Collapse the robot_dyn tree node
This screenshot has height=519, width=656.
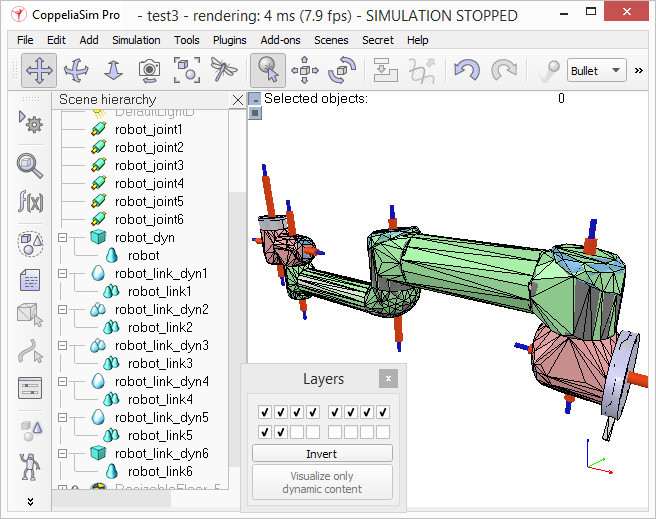(x=62, y=238)
